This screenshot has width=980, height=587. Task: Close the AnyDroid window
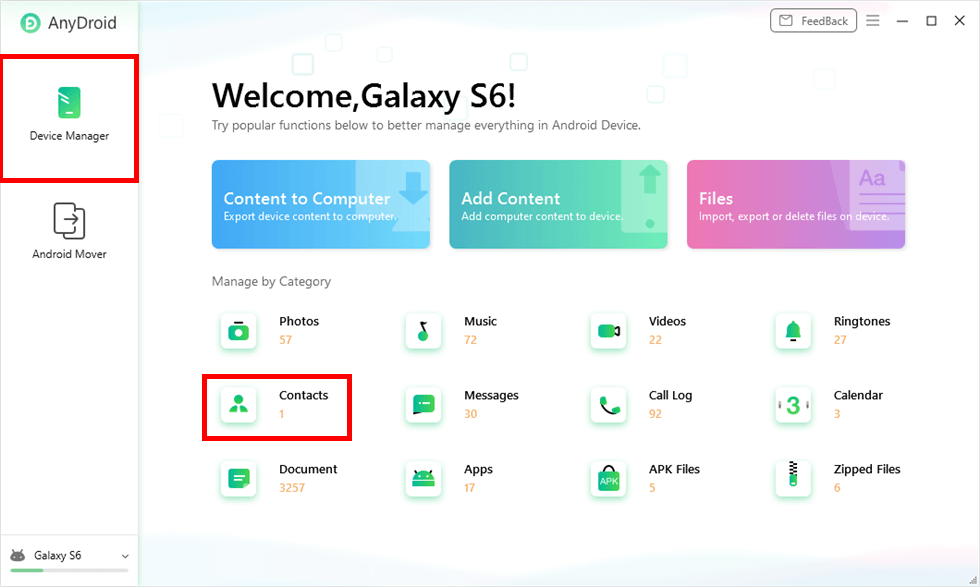[959, 21]
